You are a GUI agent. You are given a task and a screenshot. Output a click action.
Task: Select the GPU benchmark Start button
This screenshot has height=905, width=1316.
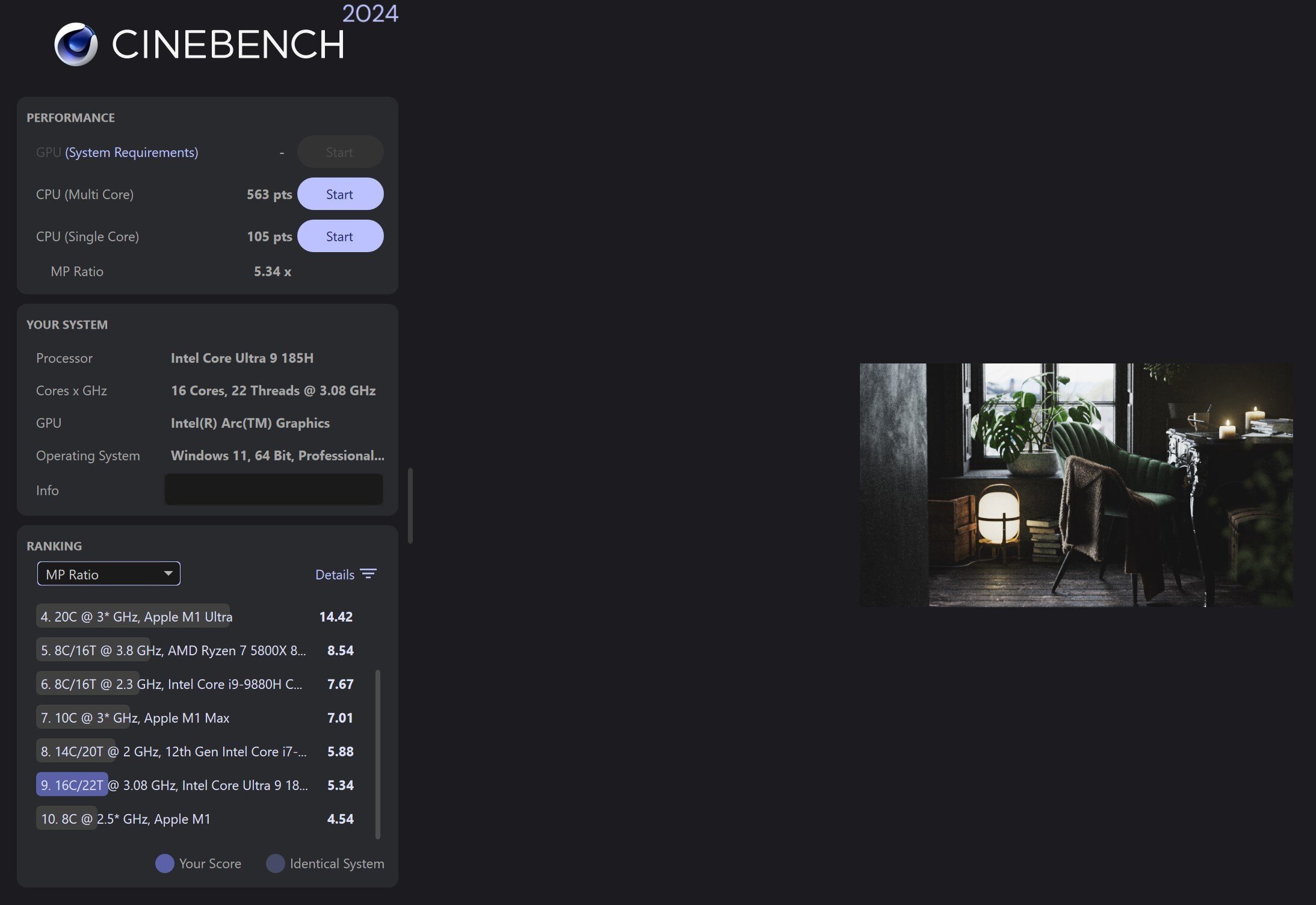(339, 151)
